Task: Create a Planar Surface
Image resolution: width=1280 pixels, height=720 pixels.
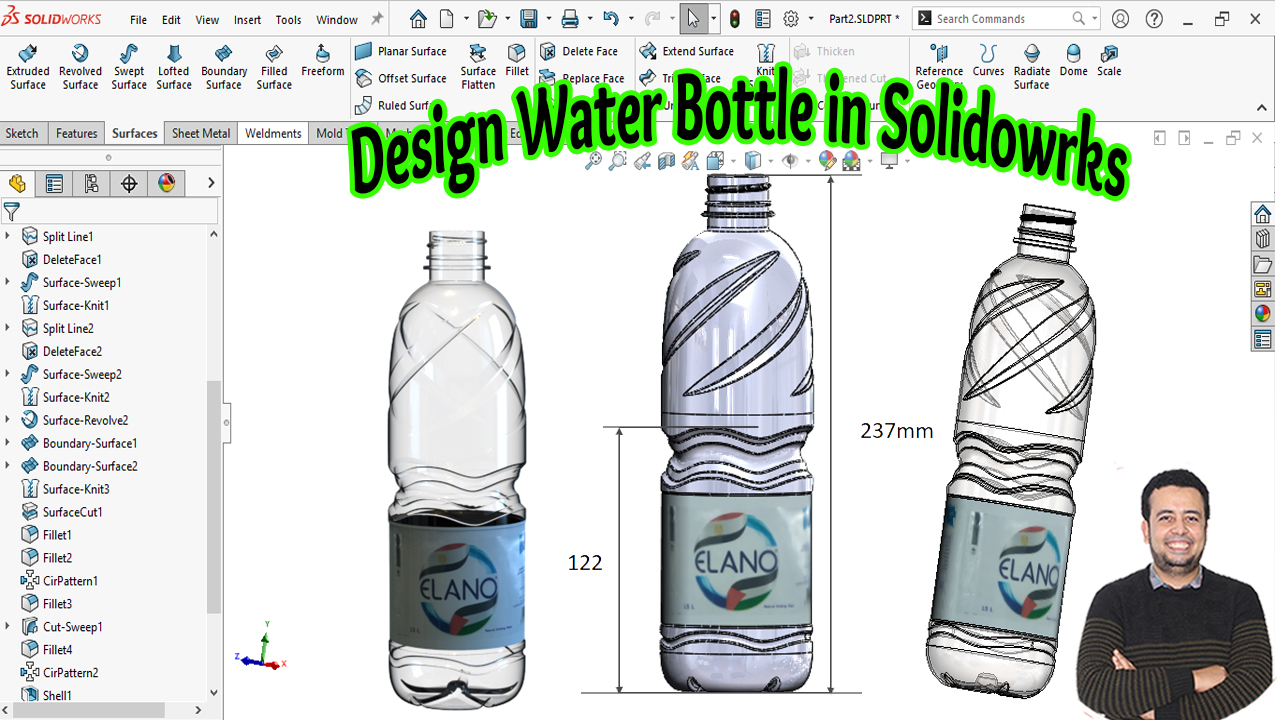Action: click(401, 51)
